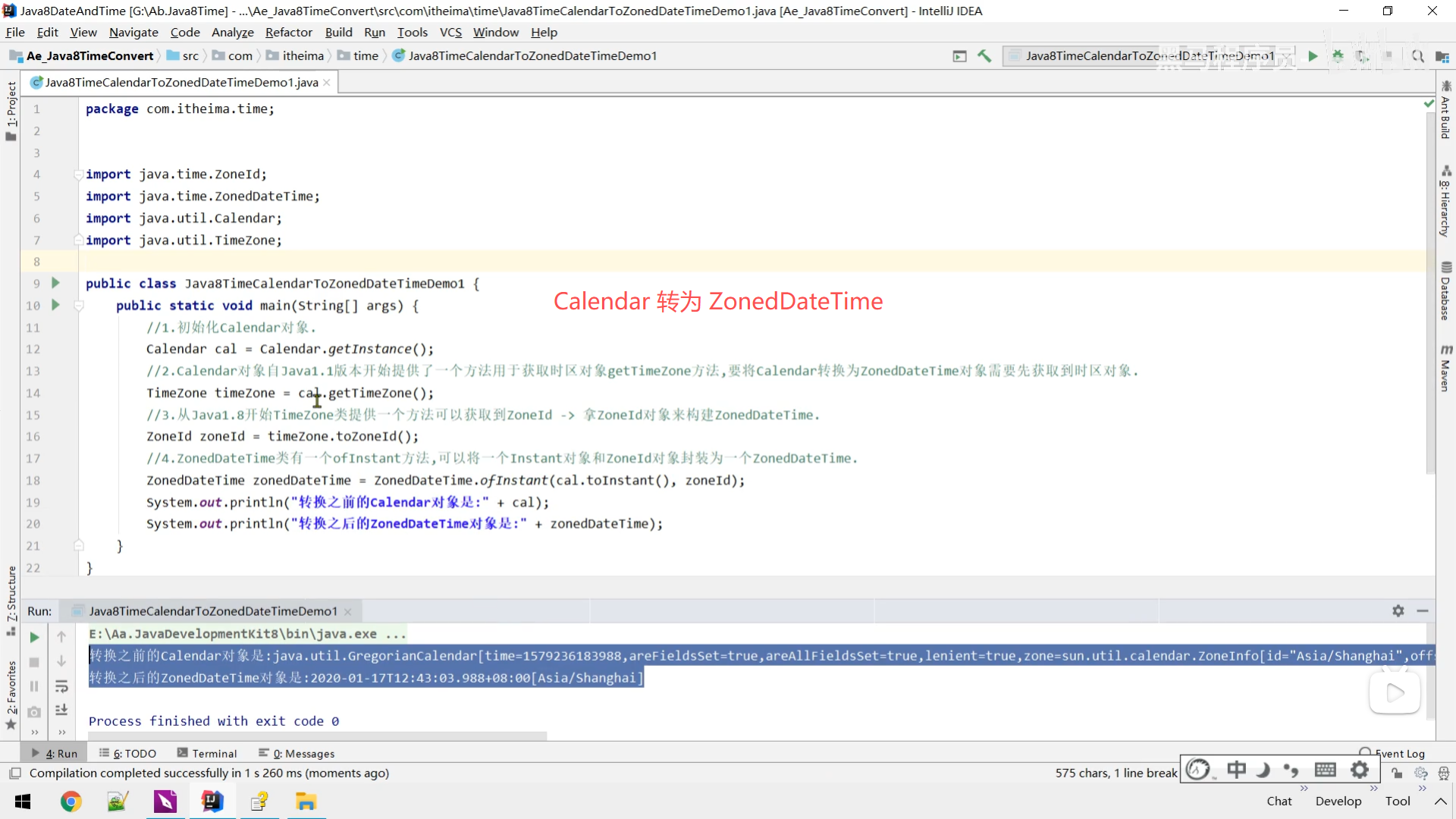Screen dimensions: 1456x819
Task: Click the Debug bug icon
Action: pos(1338,56)
